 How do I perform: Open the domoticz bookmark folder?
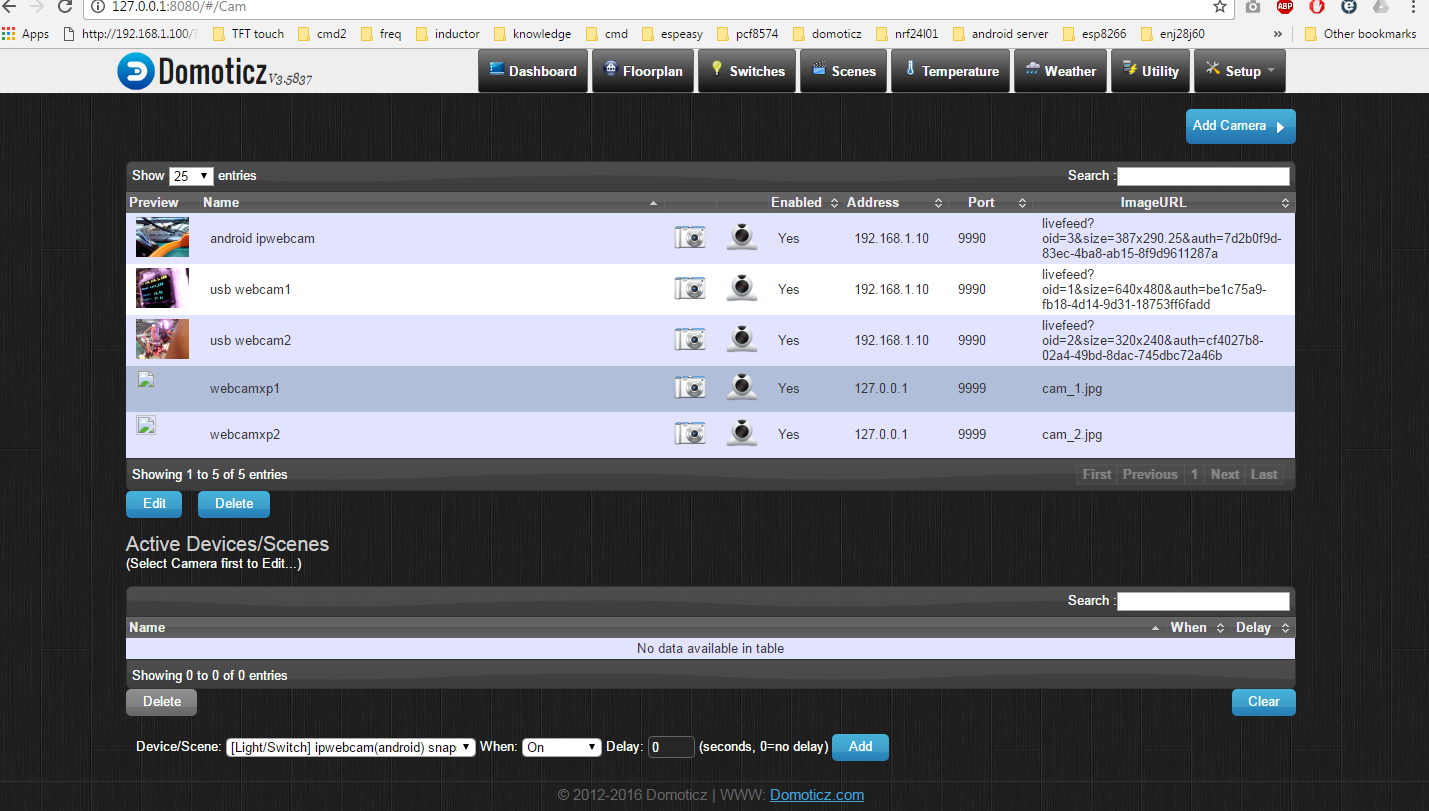(x=827, y=33)
